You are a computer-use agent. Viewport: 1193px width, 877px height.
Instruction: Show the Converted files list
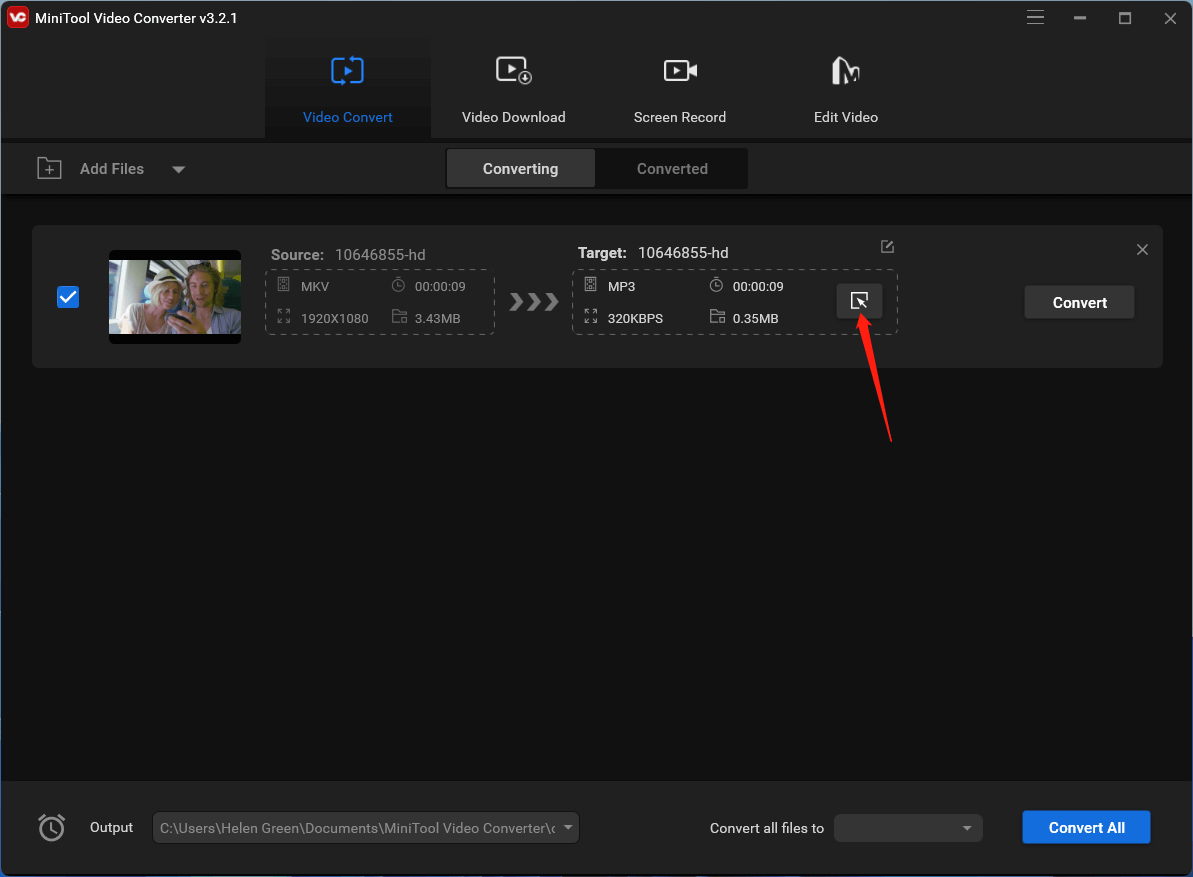(672, 168)
